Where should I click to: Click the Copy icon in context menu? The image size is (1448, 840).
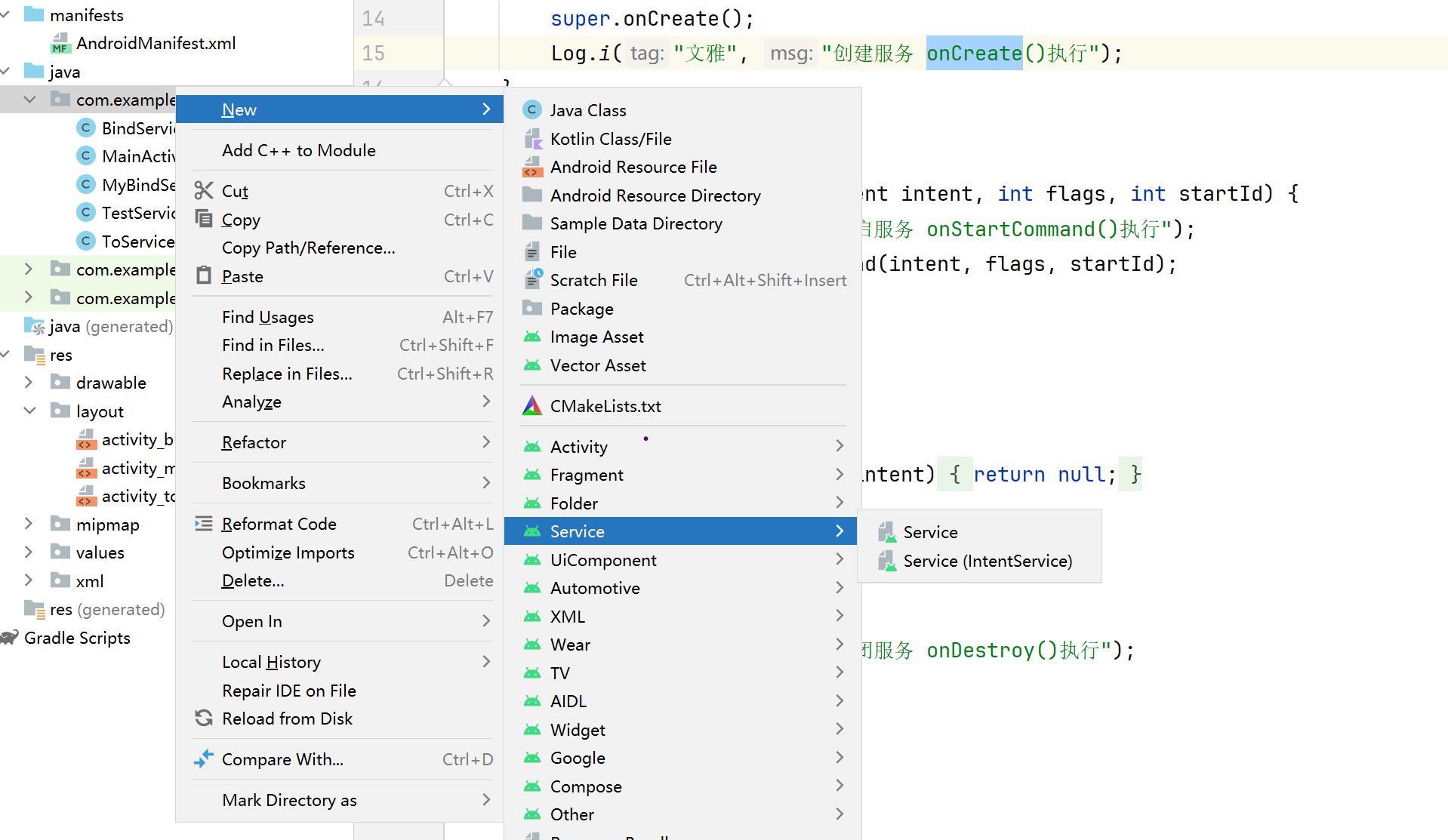(x=204, y=220)
